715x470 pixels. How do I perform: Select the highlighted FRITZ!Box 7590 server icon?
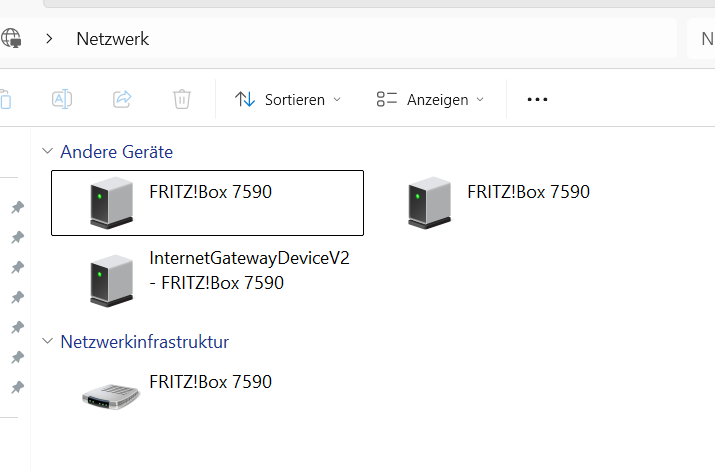tap(110, 201)
